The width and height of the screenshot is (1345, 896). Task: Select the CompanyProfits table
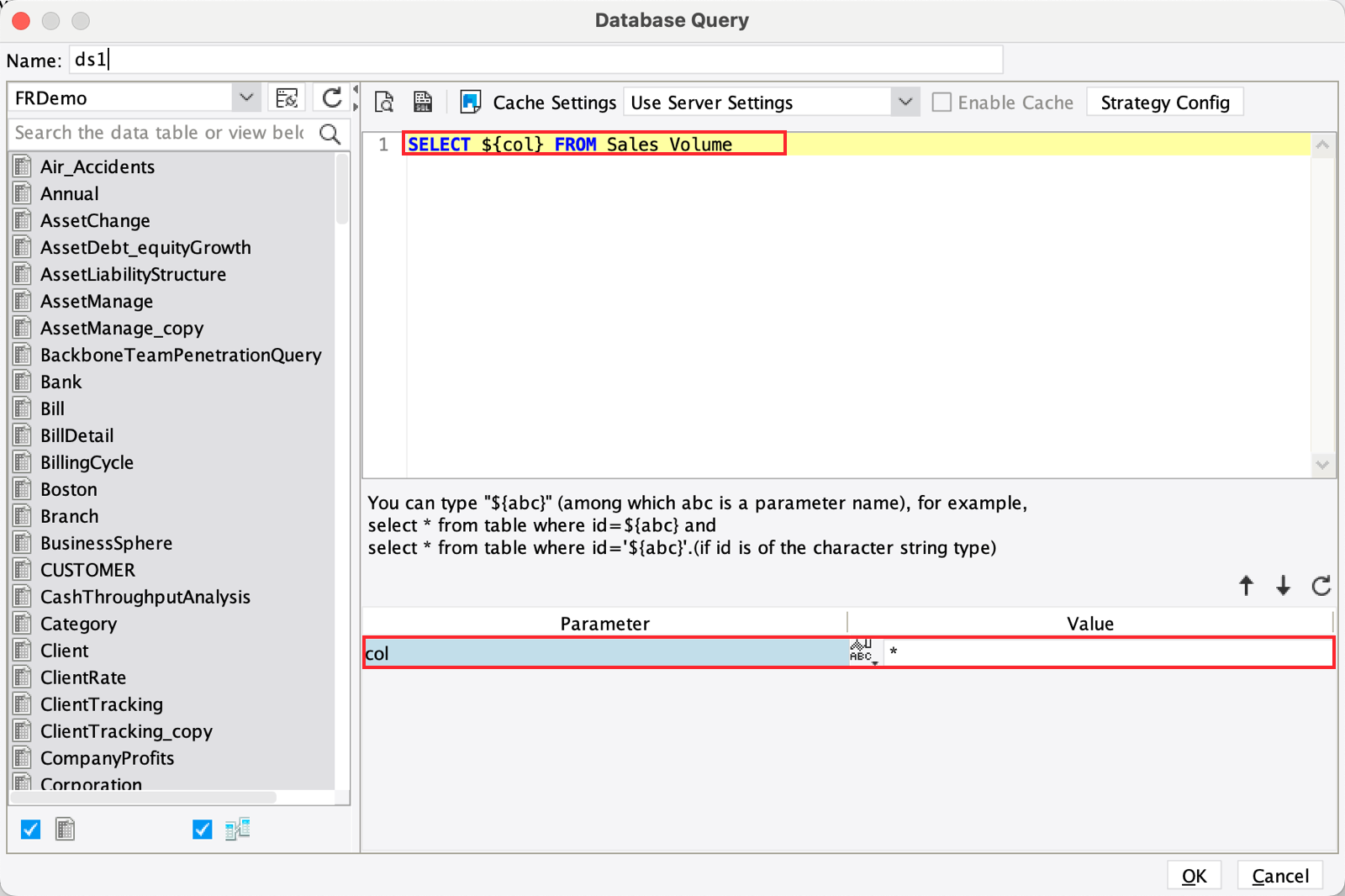(x=107, y=758)
